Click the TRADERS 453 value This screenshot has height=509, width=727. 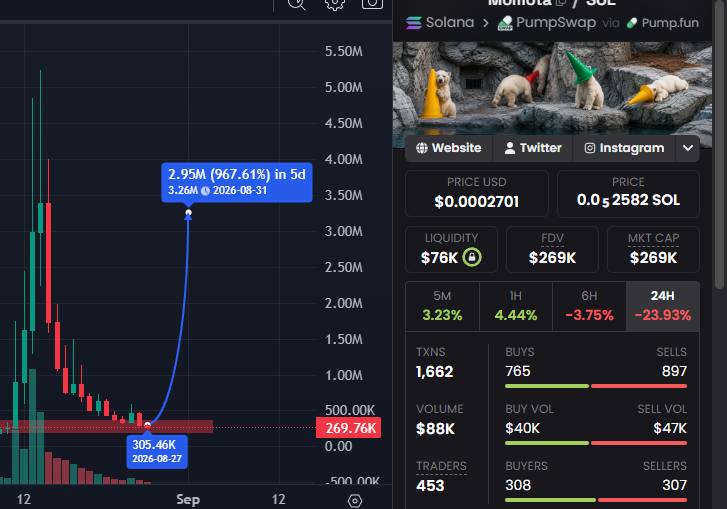(x=430, y=486)
